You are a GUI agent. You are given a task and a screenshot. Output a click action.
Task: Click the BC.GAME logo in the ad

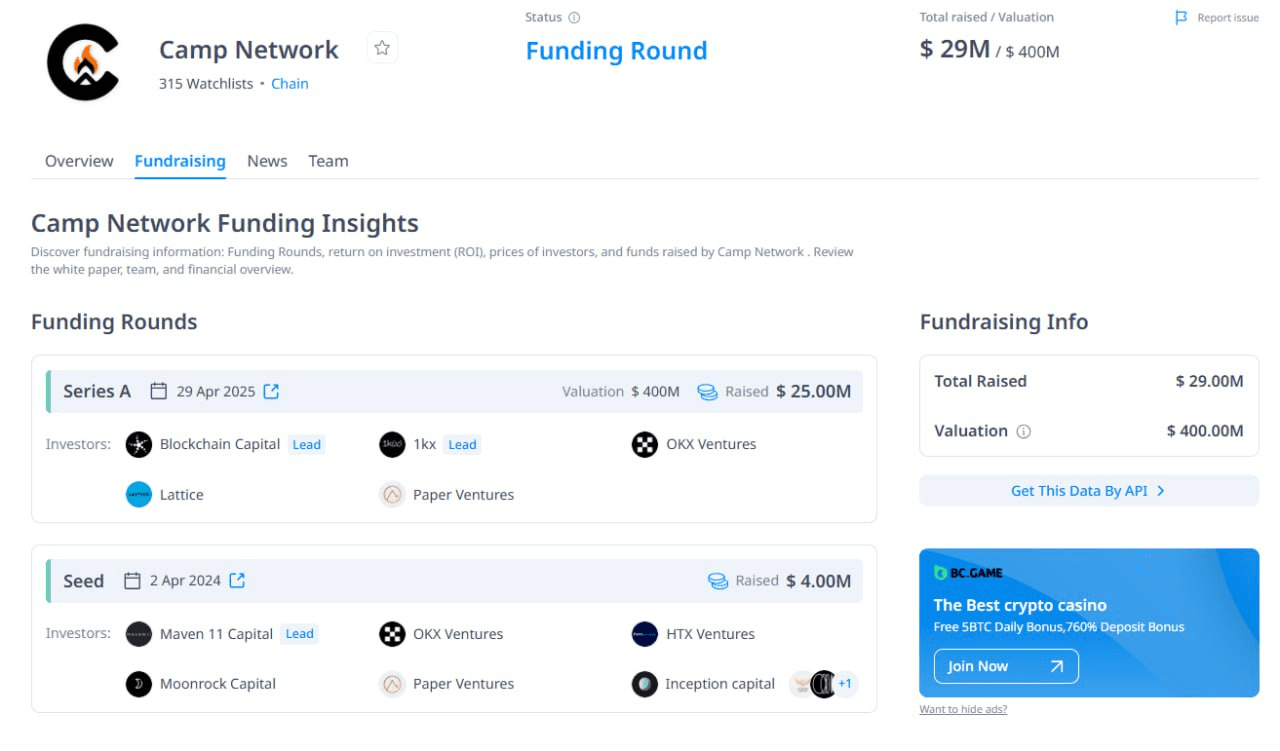tap(968, 573)
